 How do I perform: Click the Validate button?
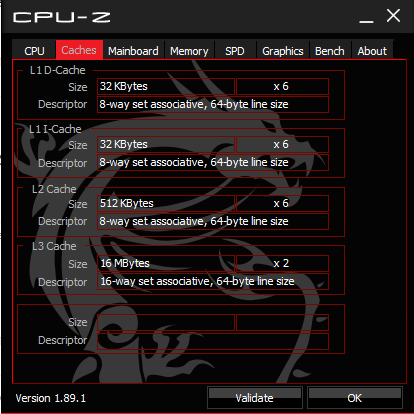tap(255, 398)
